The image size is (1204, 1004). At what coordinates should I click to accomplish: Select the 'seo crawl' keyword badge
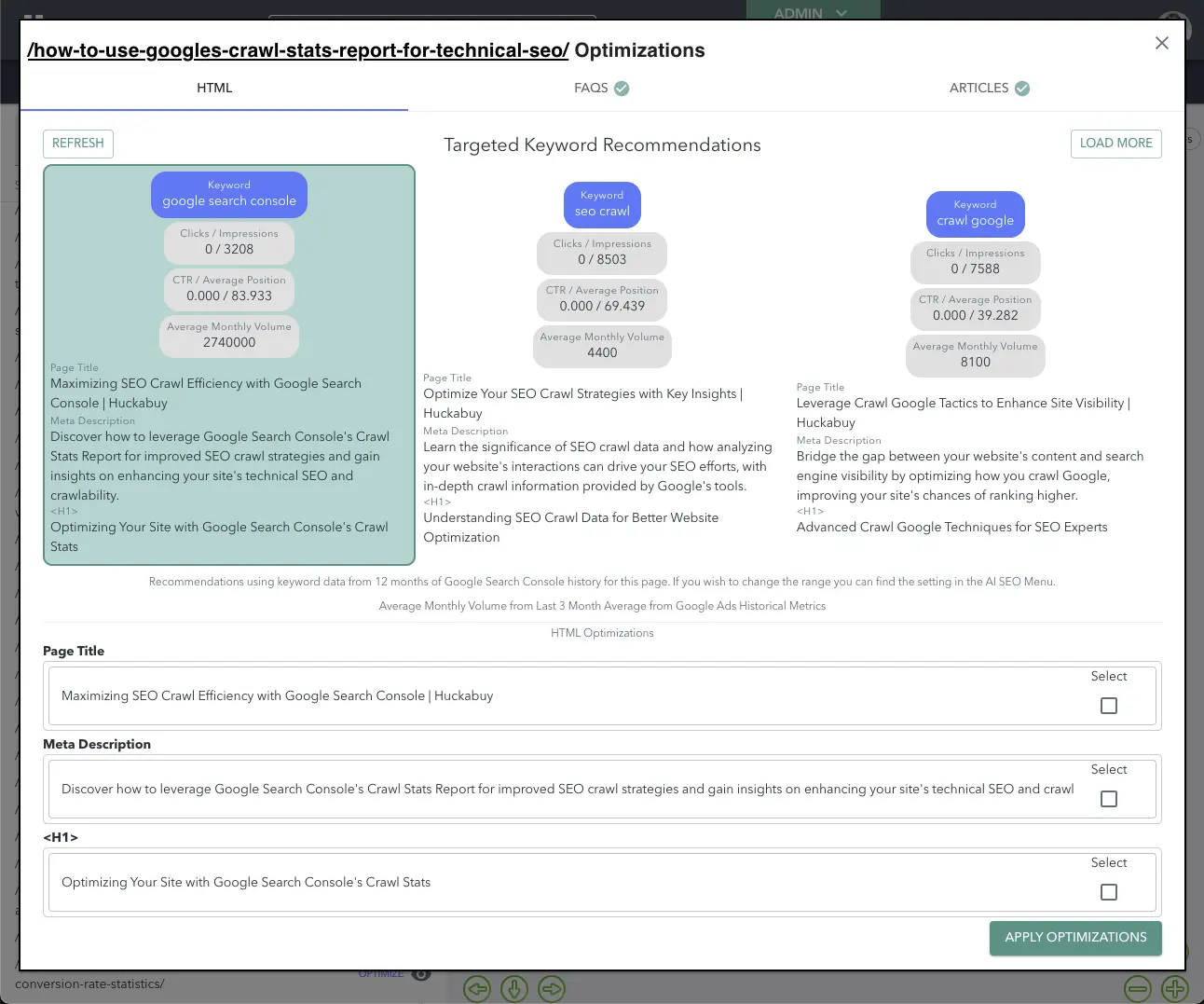point(602,204)
